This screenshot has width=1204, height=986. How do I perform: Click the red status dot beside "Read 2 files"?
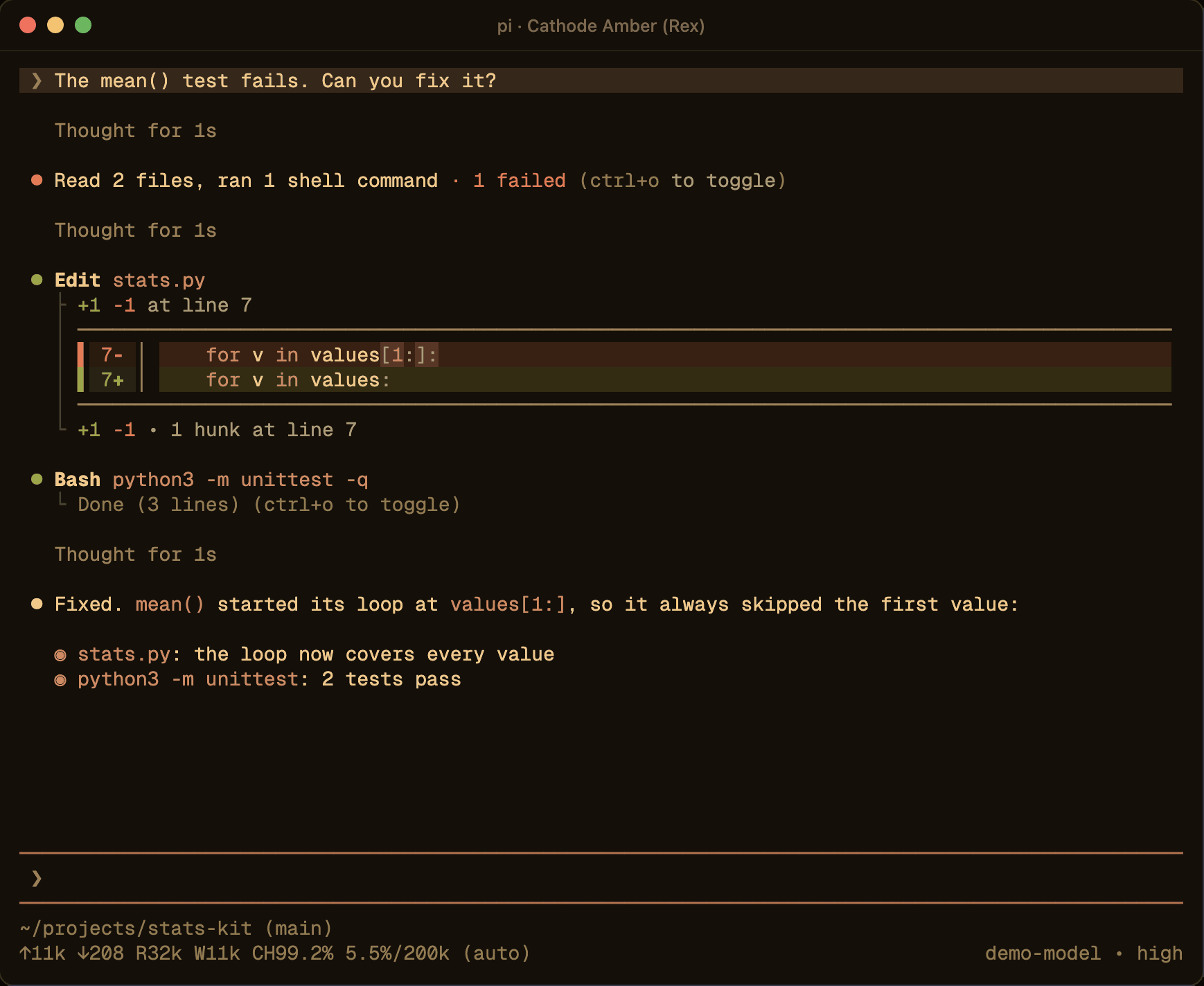37,181
